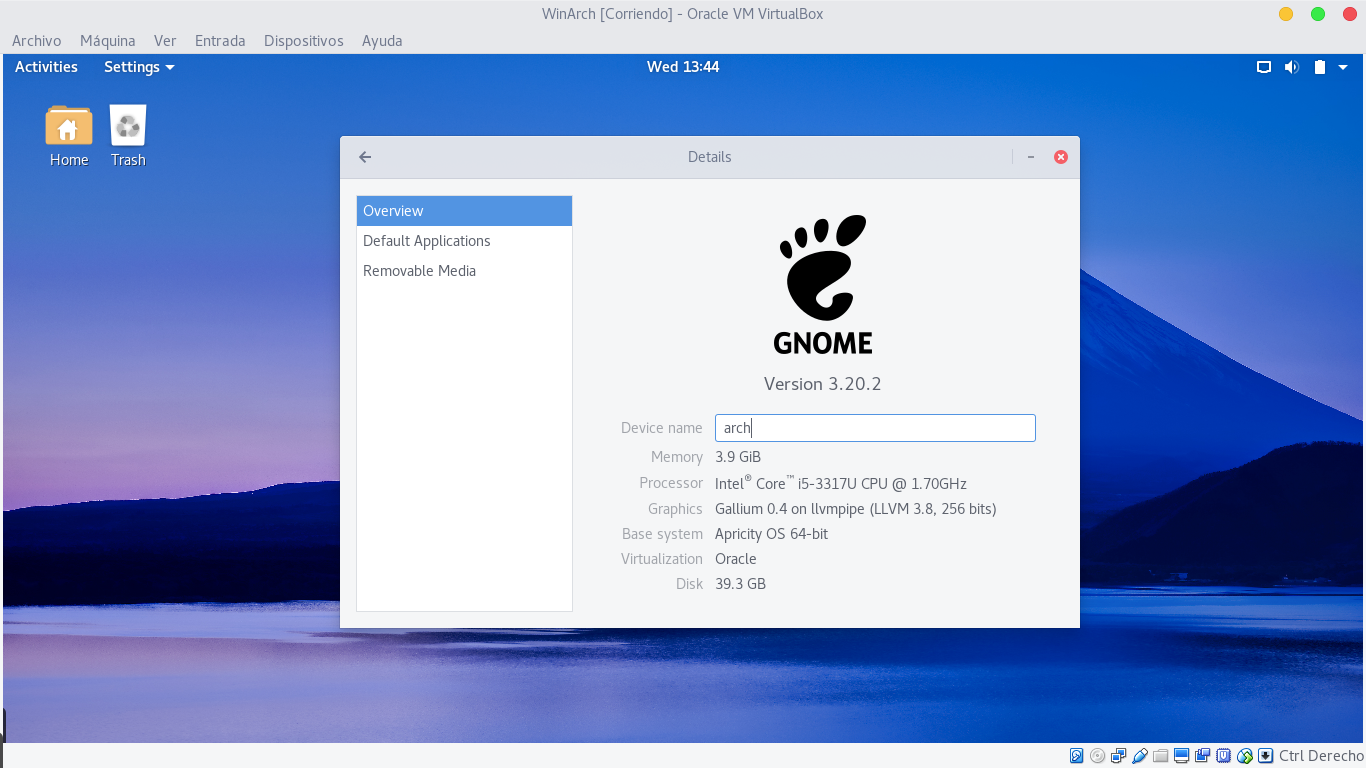Open the Máquina menu
This screenshot has height=768, width=1366.
[x=108, y=41]
